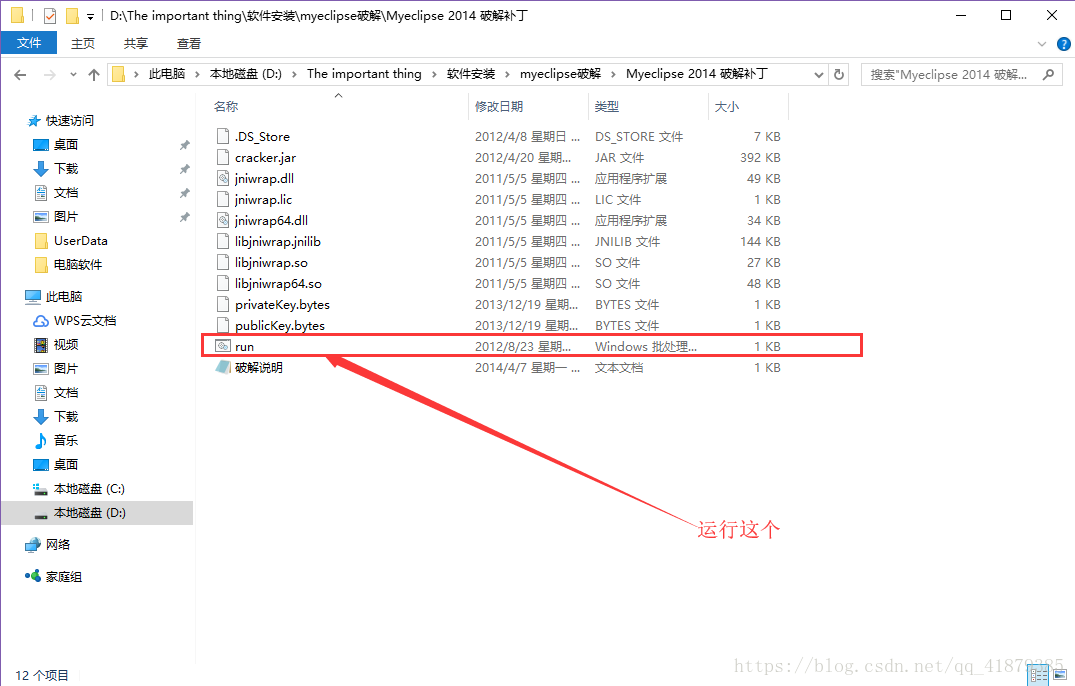This screenshot has width=1075, height=686.
Task: Sort by the 大小 column header
Action: pyautogui.click(x=727, y=106)
